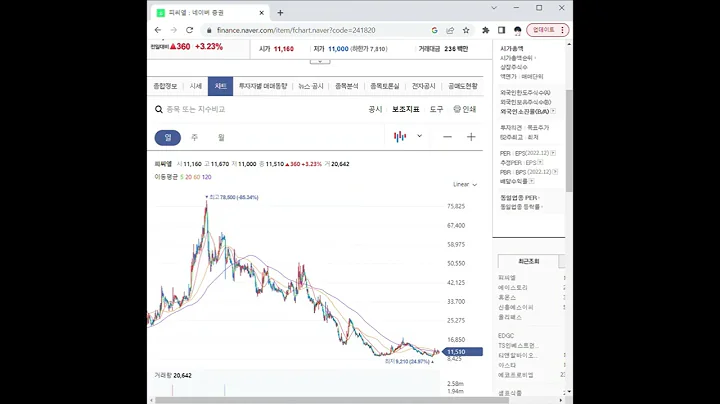Screen dimensions: 720x404
Task: Open the 뉴스·공시 tab
Action: (311, 86)
